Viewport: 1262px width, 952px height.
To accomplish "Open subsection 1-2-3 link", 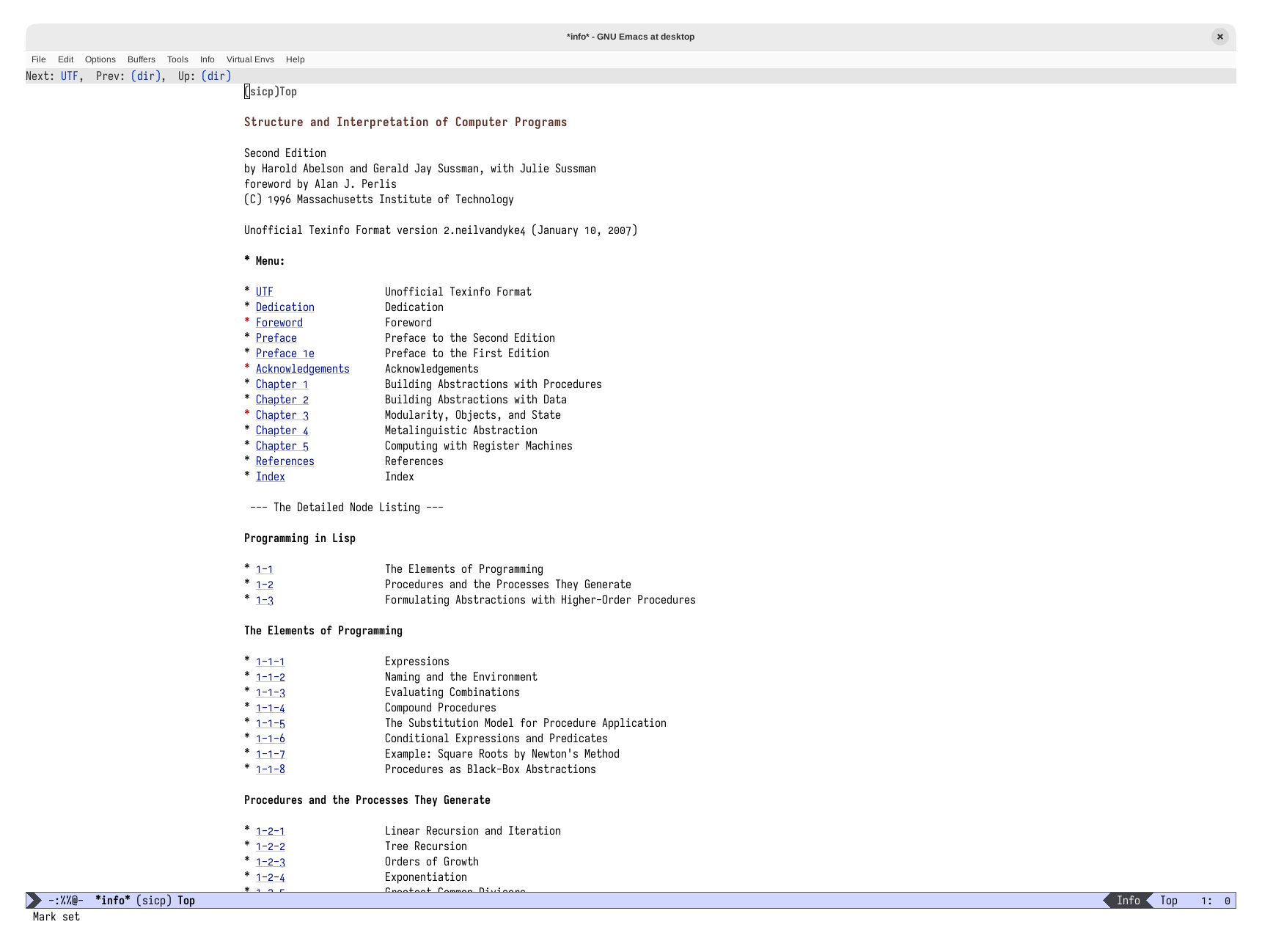I will tap(271, 862).
